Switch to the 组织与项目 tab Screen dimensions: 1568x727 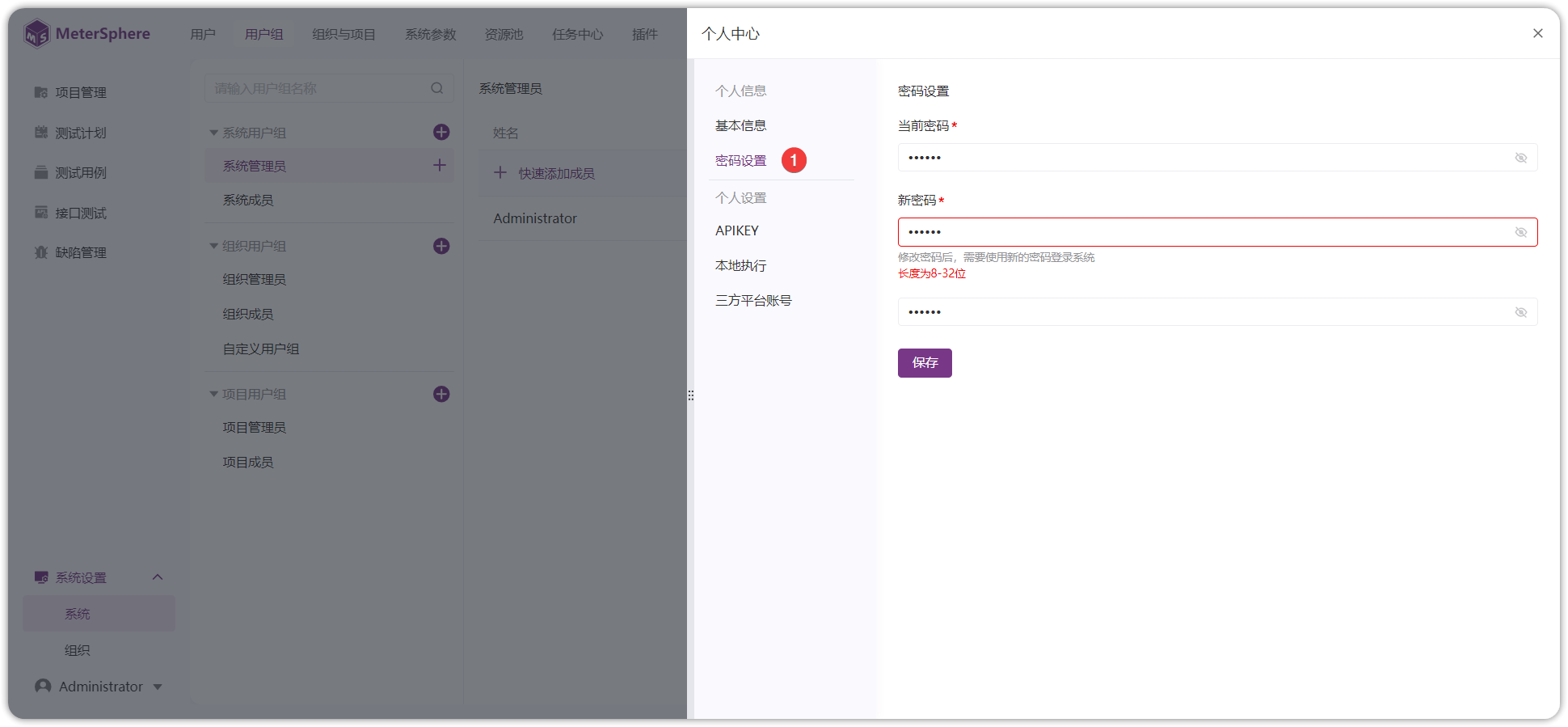pyautogui.click(x=344, y=34)
